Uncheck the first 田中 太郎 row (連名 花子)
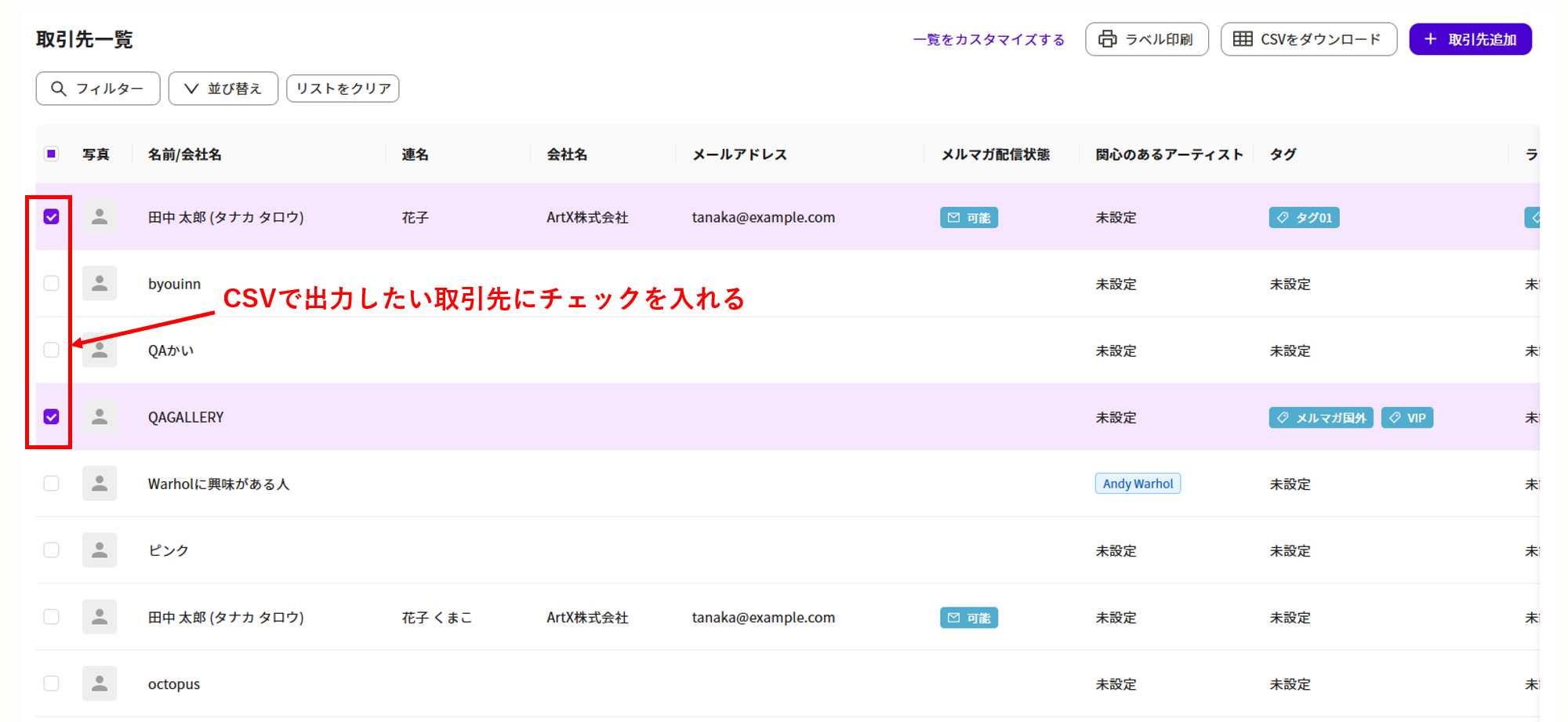This screenshot has height=722, width=1568. [x=51, y=217]
